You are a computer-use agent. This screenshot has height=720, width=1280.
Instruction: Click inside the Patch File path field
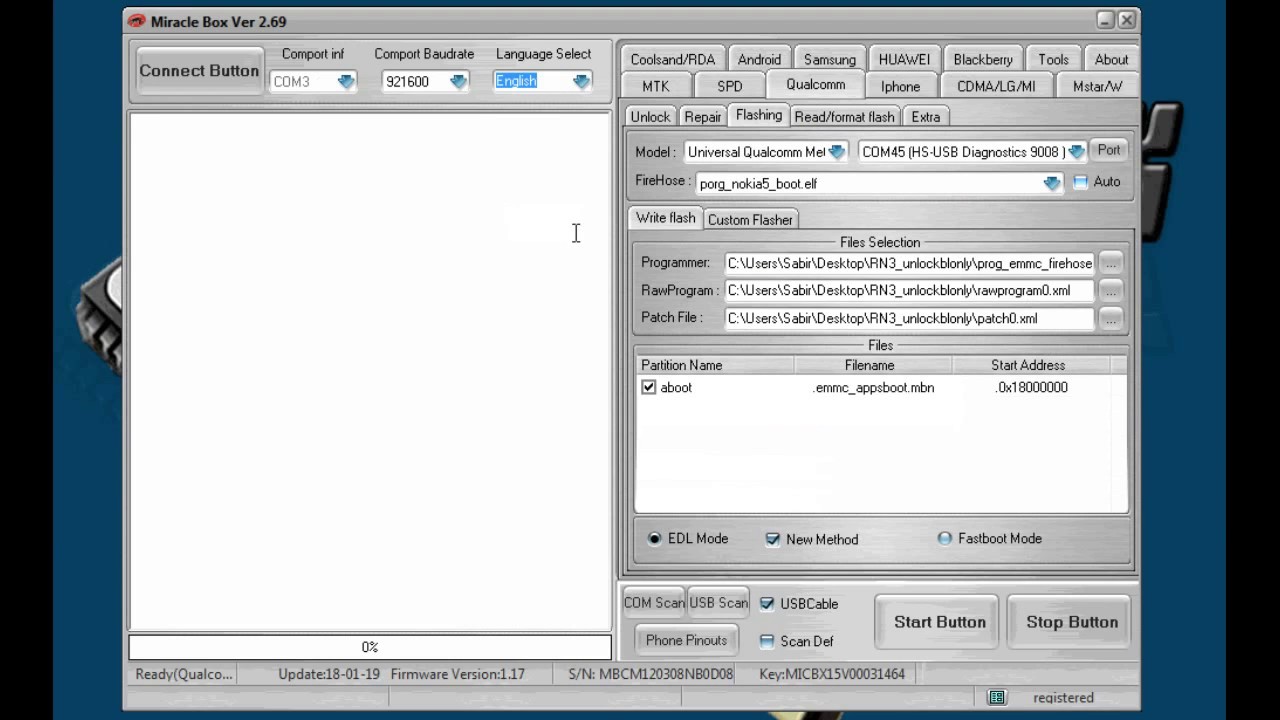pyautogui.click(x=909, y=318)
